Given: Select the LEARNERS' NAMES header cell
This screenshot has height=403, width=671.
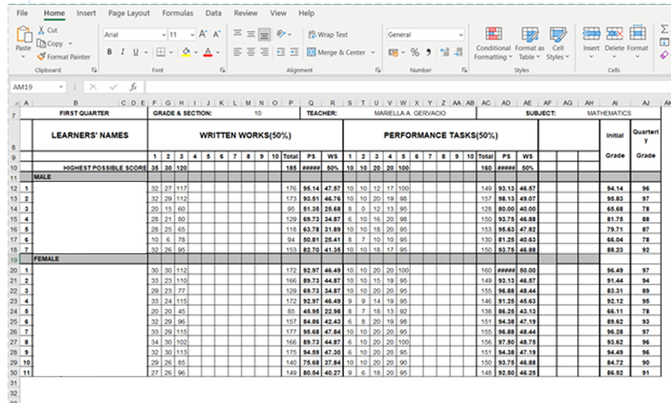Looking at the screenshot, I should pyautogui.click(x=90, y=135).
